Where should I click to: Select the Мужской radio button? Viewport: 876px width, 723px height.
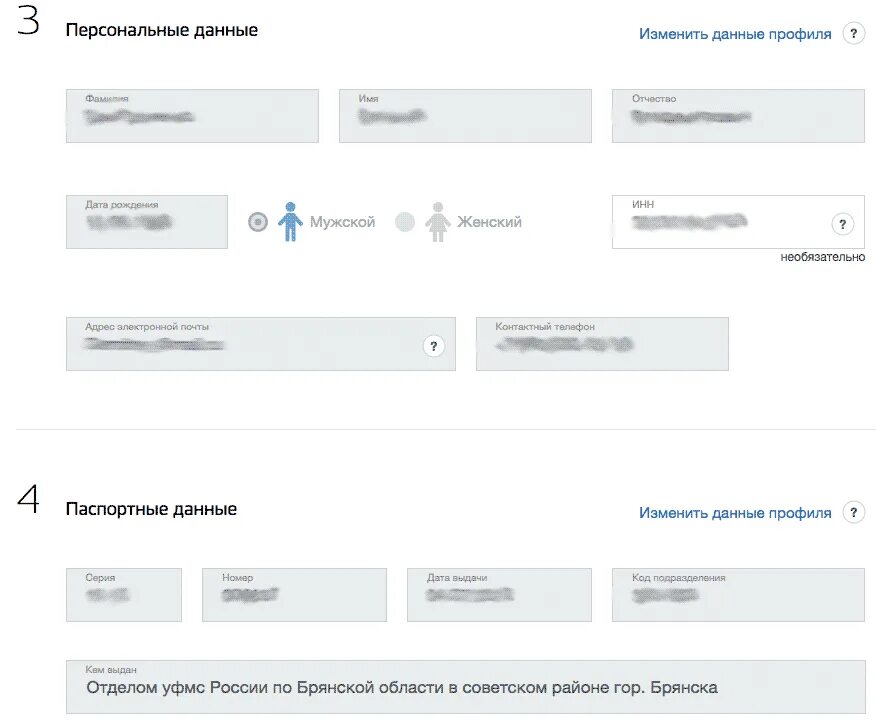pos(258,222)
